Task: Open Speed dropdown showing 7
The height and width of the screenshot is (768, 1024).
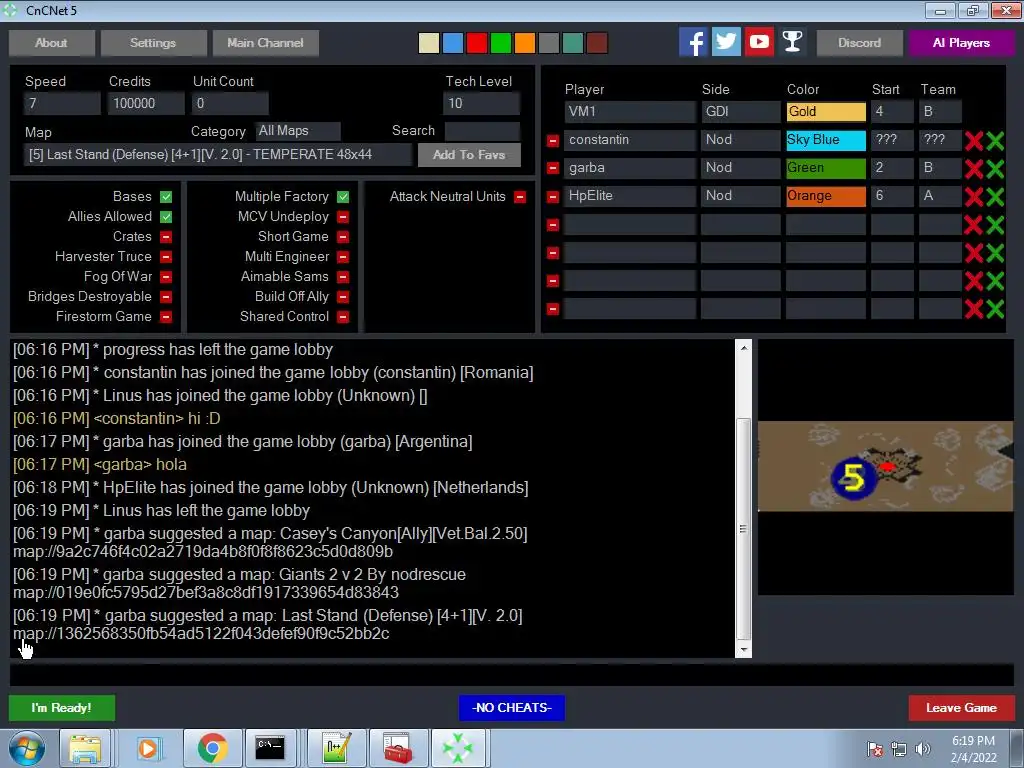Action: (62, 103)
